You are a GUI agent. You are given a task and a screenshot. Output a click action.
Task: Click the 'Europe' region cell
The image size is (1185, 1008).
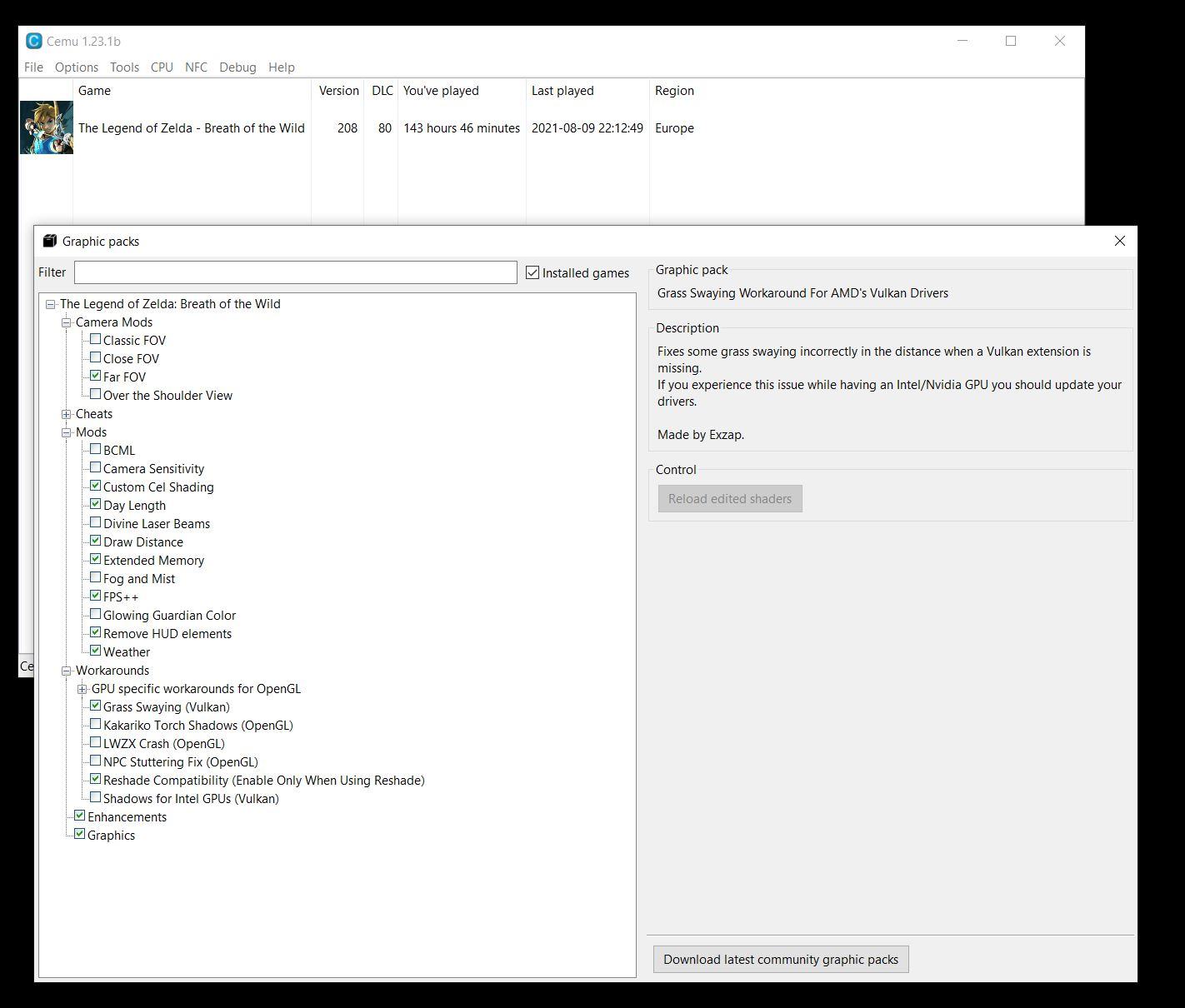674,127
